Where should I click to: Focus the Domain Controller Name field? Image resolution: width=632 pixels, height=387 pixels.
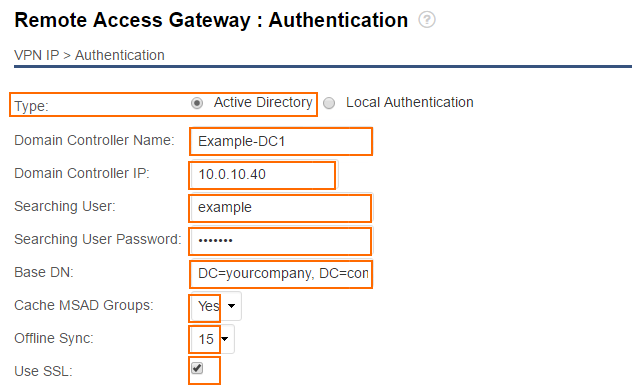click(x=281, y=141)
